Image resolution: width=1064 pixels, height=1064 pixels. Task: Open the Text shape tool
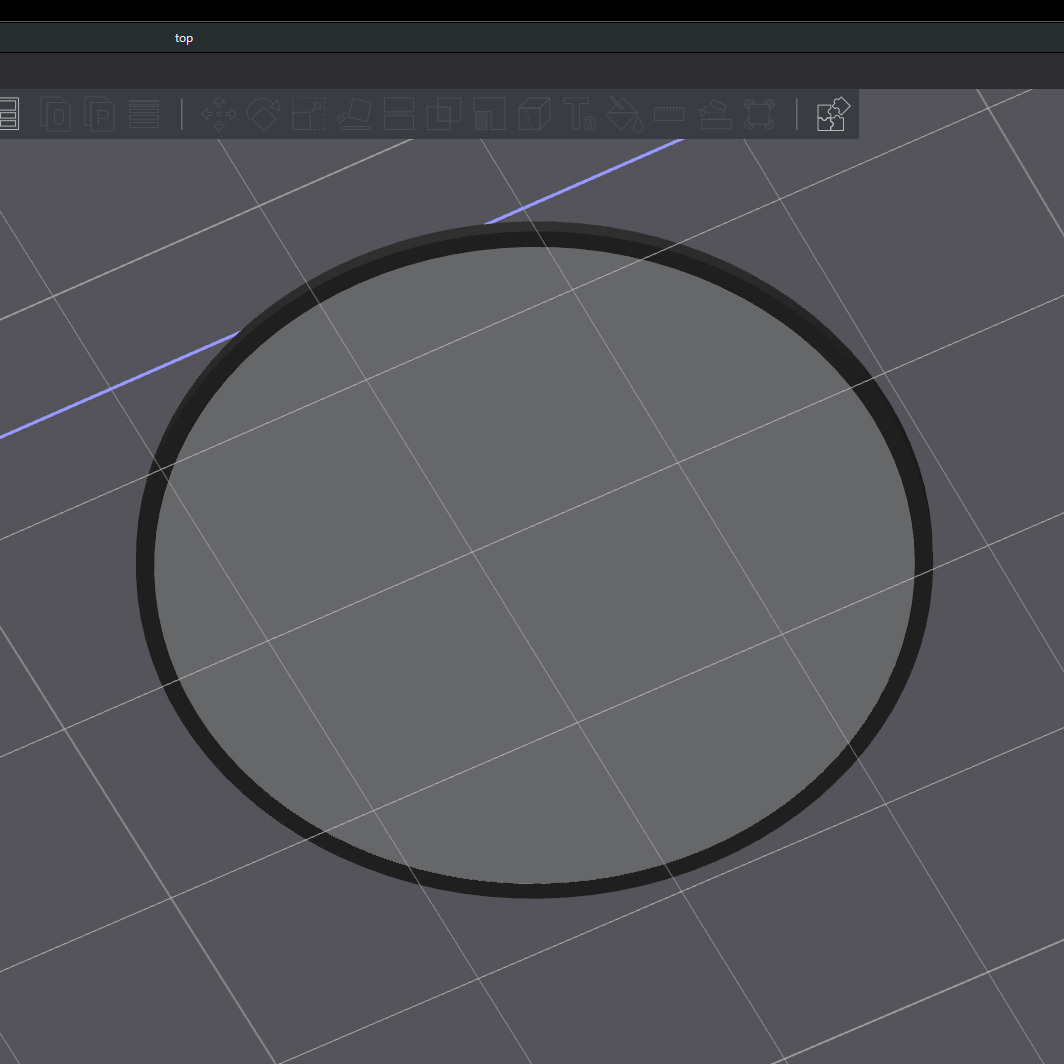(x=579, y=114)
